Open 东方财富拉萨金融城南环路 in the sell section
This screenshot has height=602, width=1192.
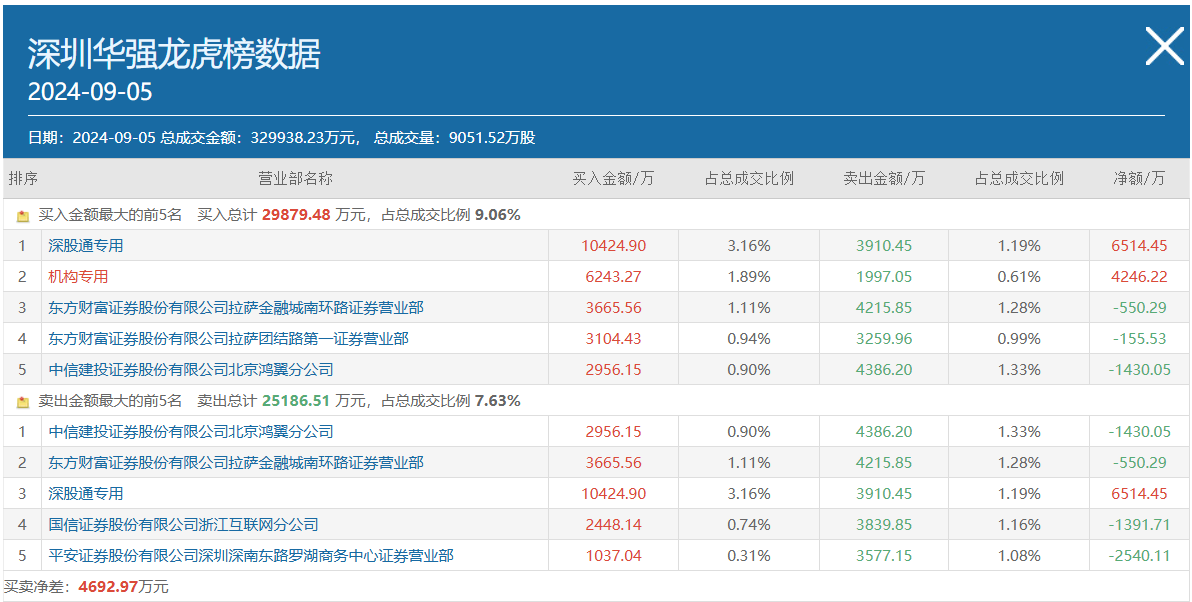[236, 462]
